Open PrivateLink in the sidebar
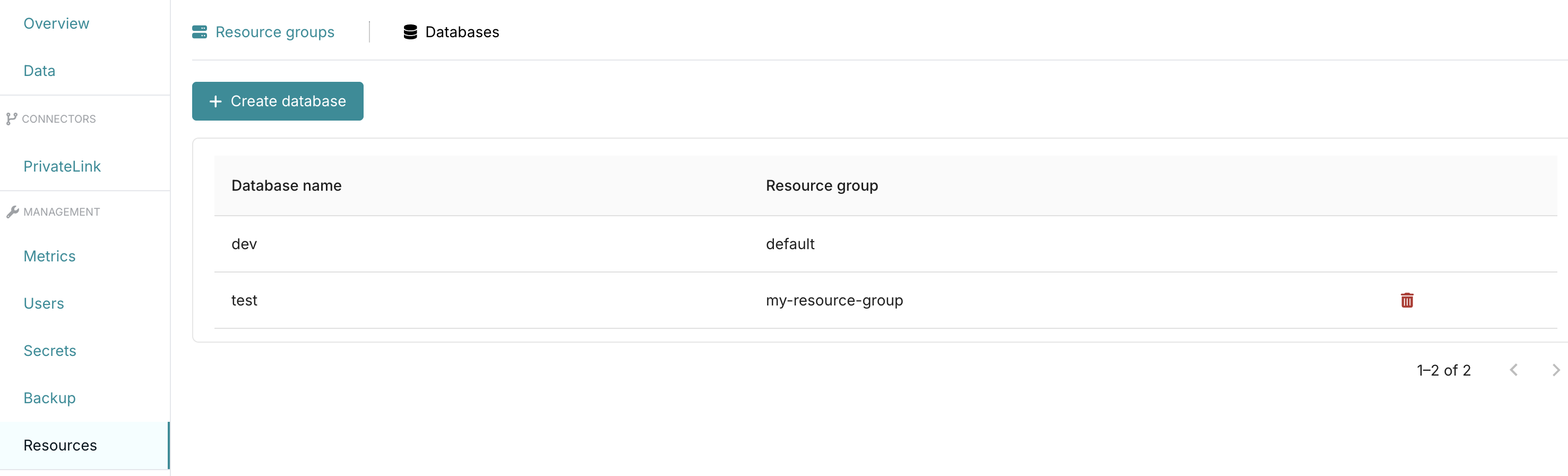This screenshot has width=1568, height=476. point(62,166)
